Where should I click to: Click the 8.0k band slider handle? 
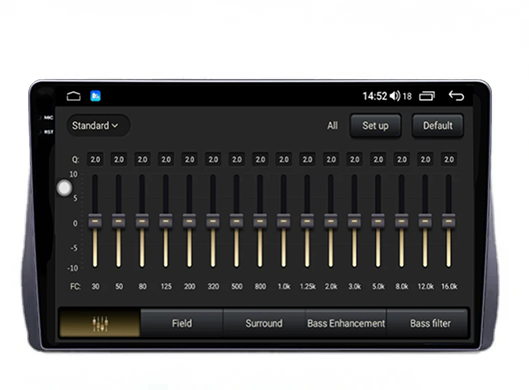click(401, 221)
